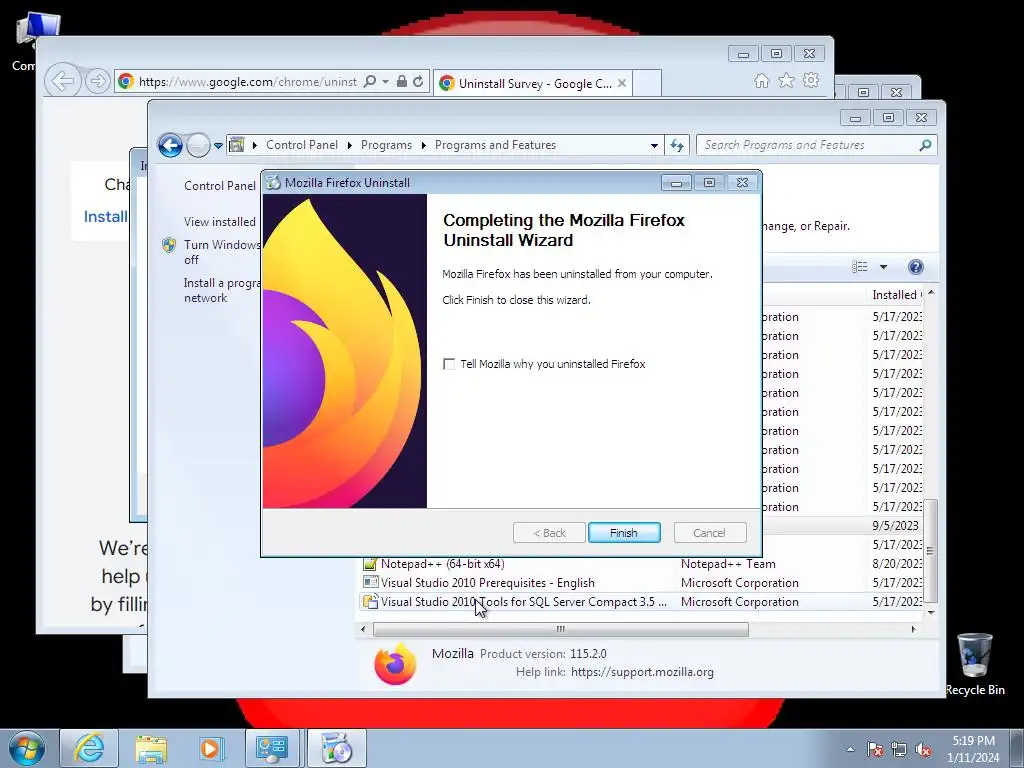1024x768 pixels.
Task: Click scroll right arrow of programs list
Action: pyautogui.click(x=914, y=629)
